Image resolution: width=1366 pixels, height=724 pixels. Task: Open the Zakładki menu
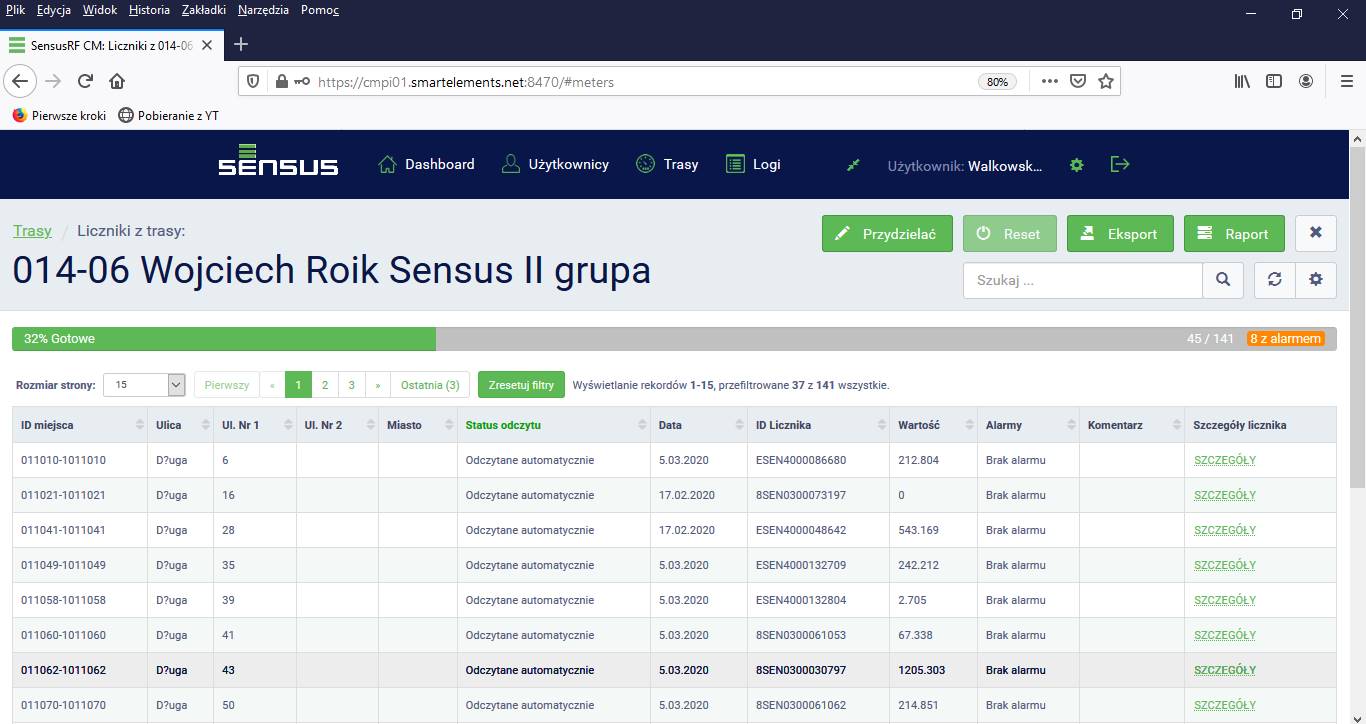click(204, 10)
